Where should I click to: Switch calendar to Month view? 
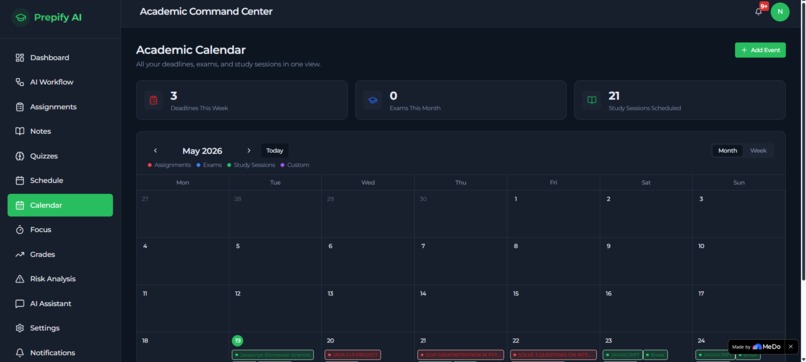point(727,151)
